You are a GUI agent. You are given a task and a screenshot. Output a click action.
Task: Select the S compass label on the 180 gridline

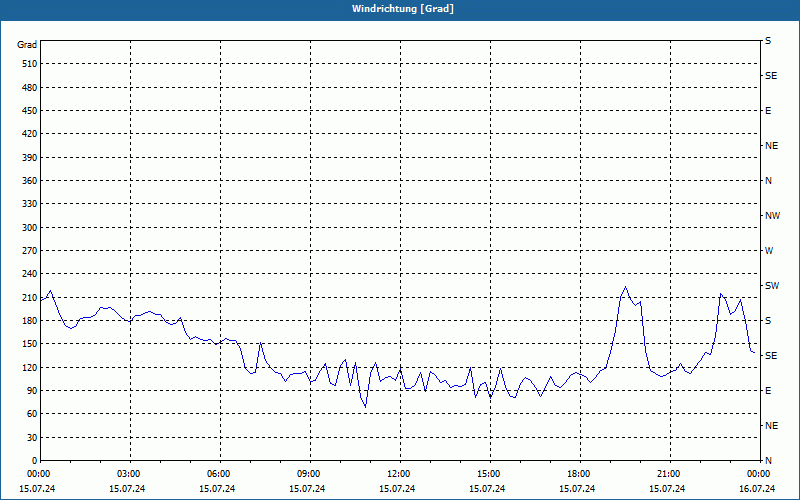(x=768, y=321)
